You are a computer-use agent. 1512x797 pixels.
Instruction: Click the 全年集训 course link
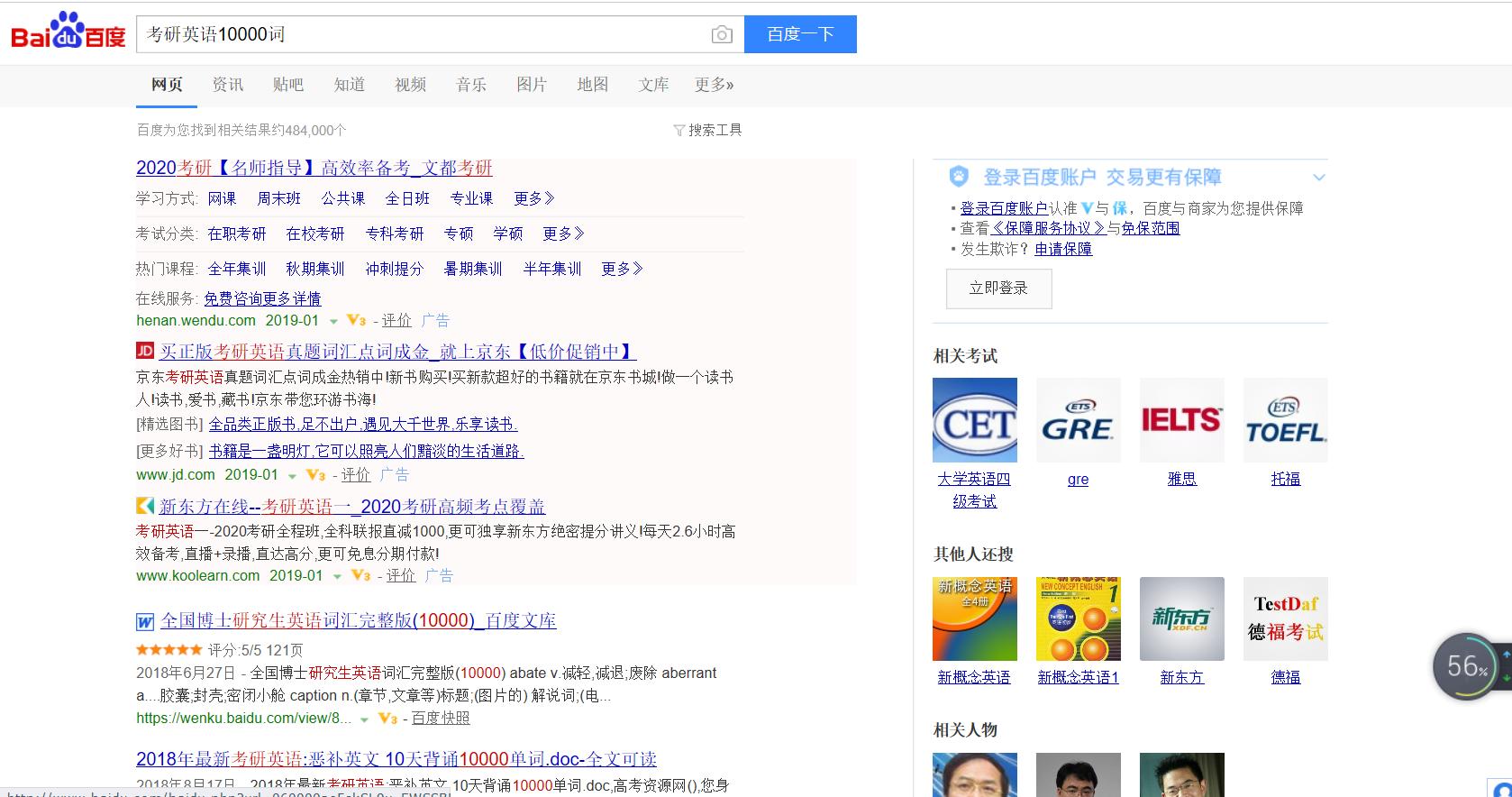[x=237, y=269]
